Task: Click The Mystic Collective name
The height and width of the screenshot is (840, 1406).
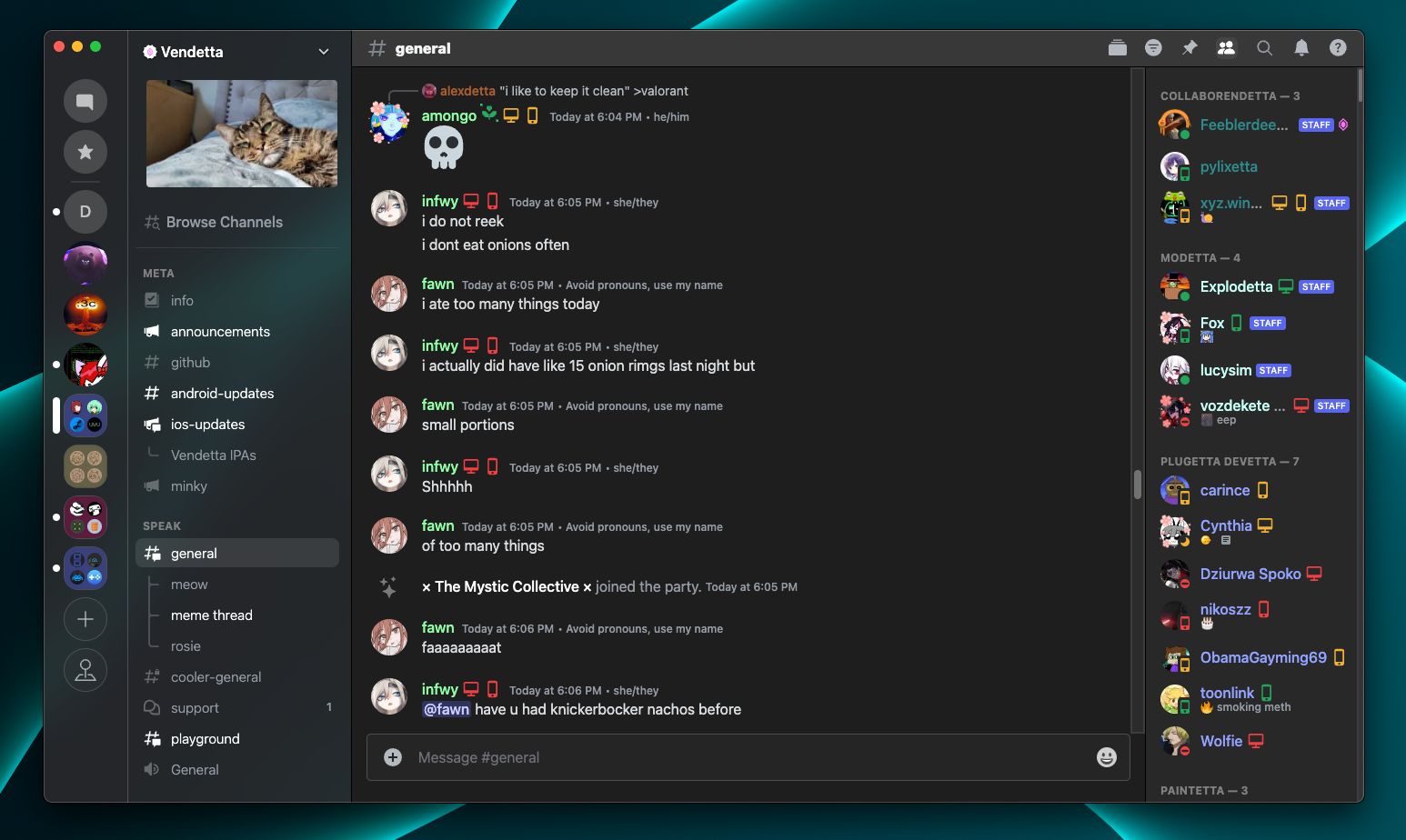Action: (507, 586)
